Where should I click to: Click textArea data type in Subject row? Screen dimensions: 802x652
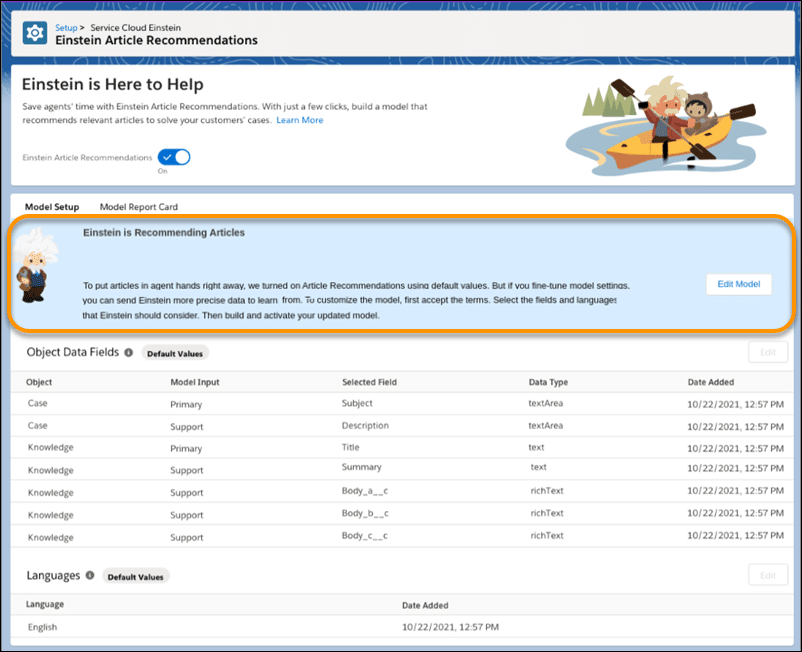tap(546, 403)
